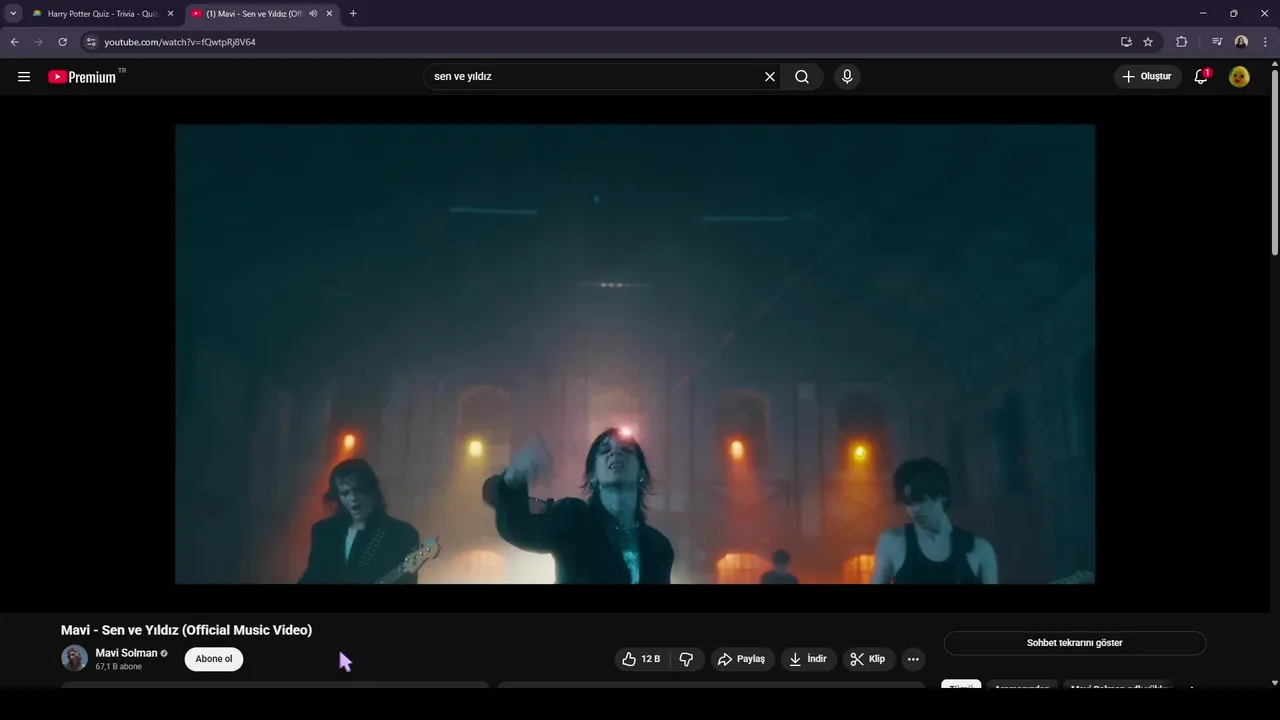Expand the tab search dropdown

pos(13,14)
